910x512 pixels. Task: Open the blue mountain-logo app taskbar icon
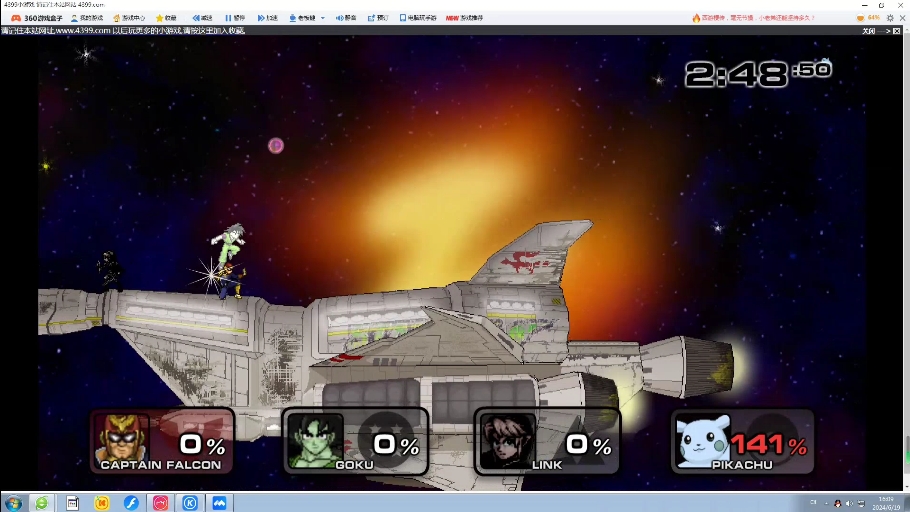(219, 503)
